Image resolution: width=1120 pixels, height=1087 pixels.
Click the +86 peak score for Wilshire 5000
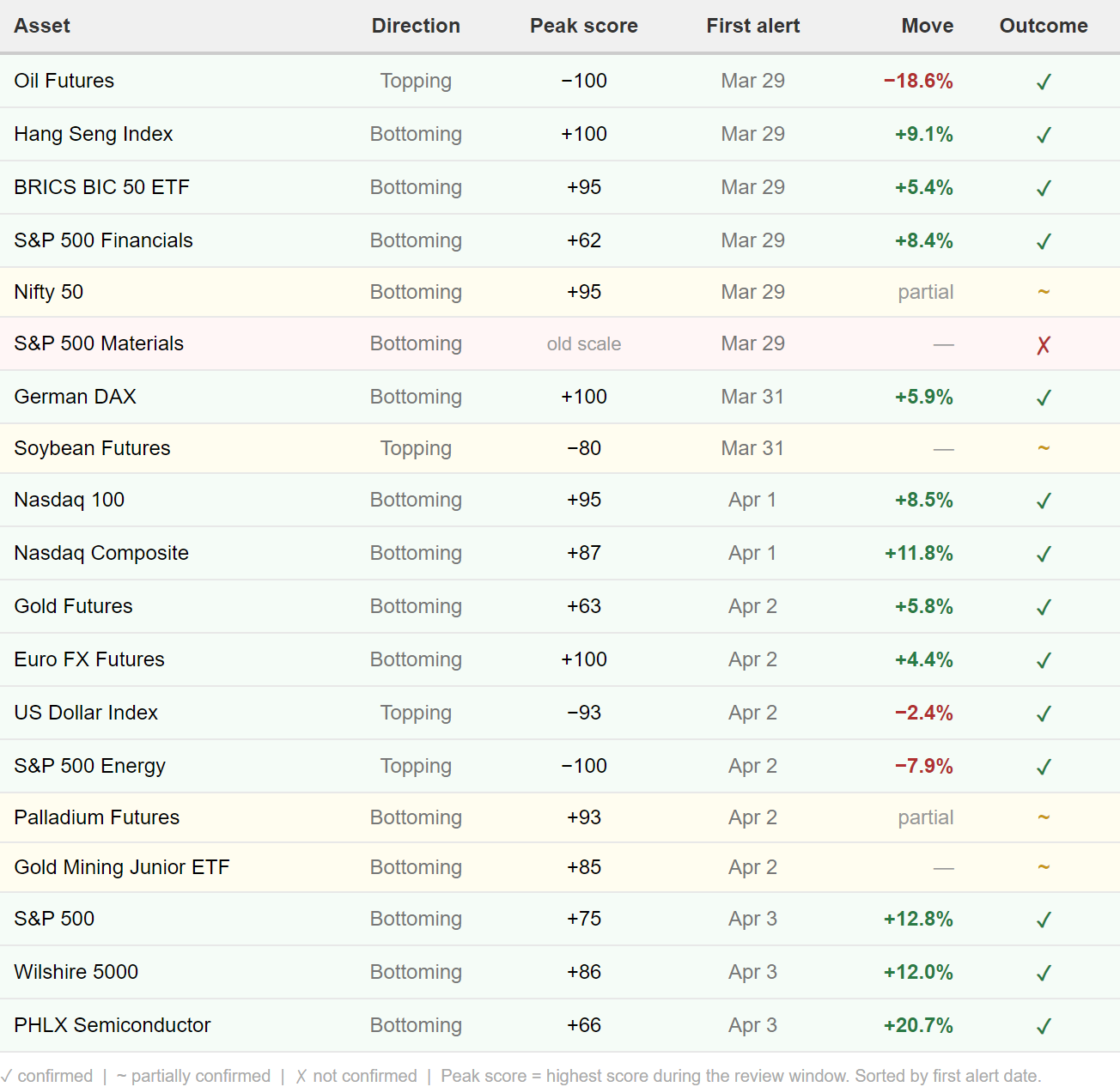(x=584, y=972)
